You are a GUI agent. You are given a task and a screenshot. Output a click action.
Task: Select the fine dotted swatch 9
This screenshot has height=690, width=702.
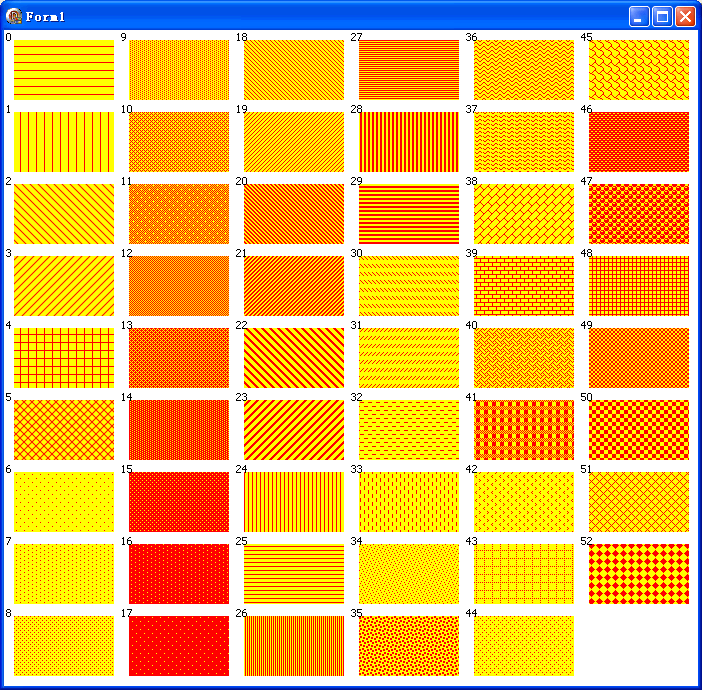coord(179,70)
